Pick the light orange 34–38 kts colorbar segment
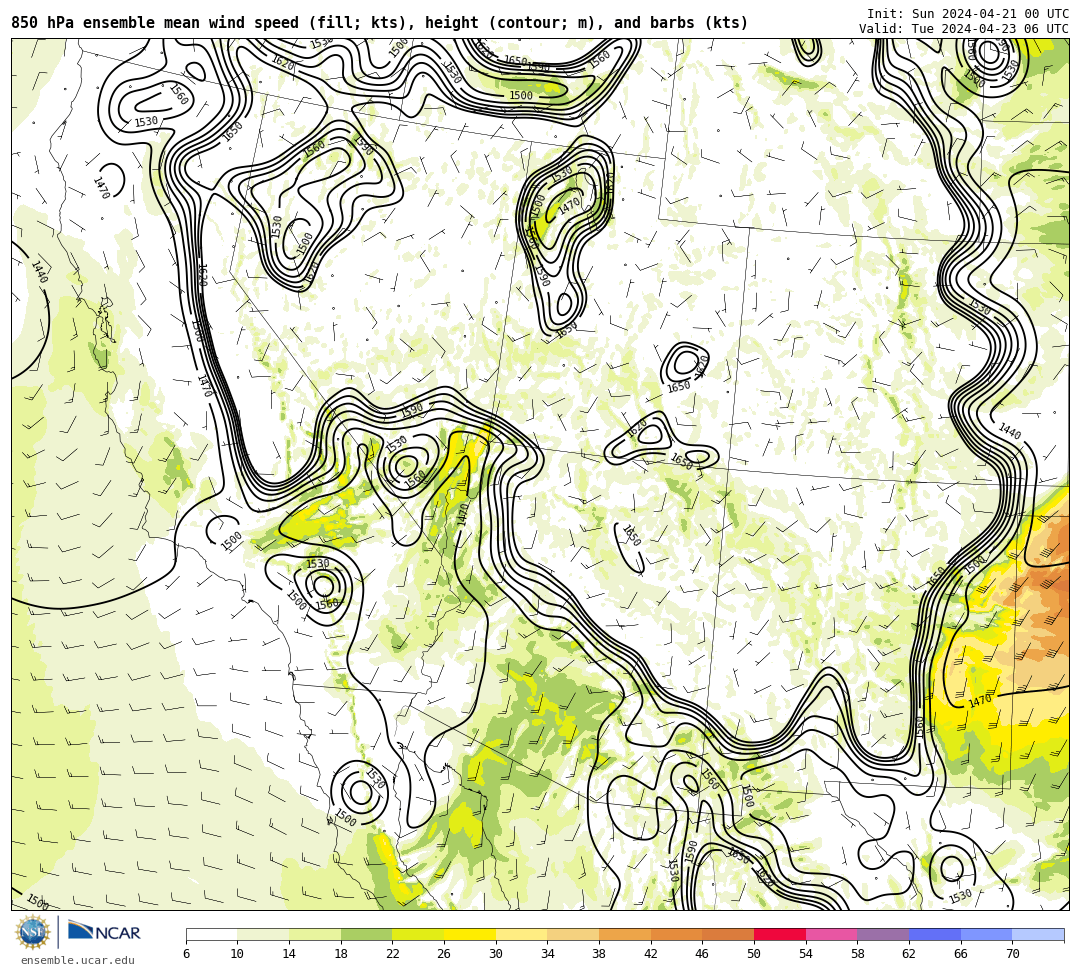 pyautogui.click(x=573, y=934)
